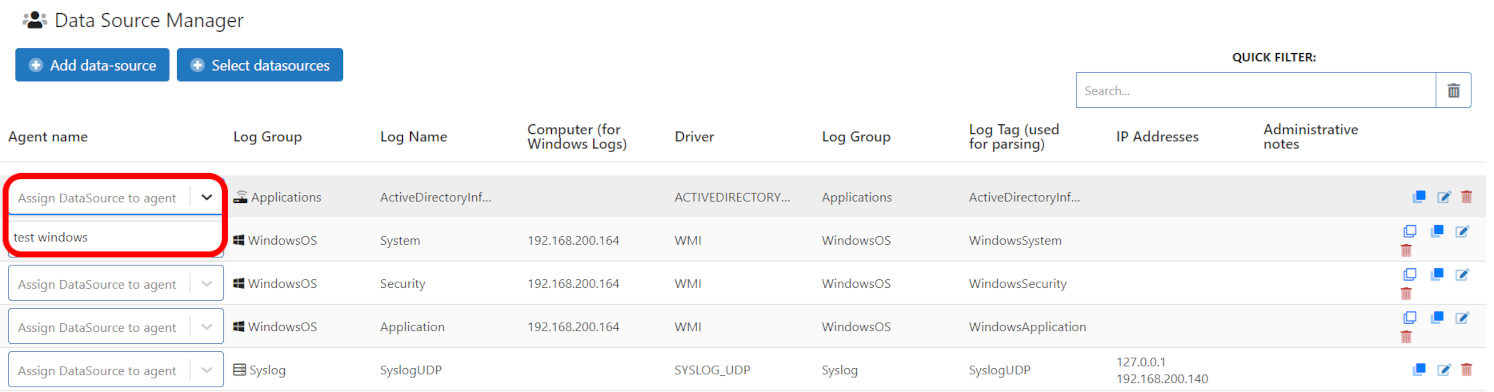Click the Select datasources button
Viewport: 1494px width, 392px height.
(x=260, y=65)
